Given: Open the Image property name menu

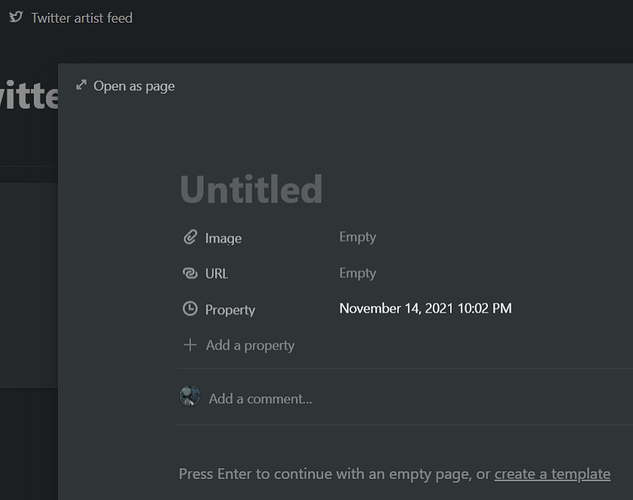Looking at the screenshot, I should point(223,238).
